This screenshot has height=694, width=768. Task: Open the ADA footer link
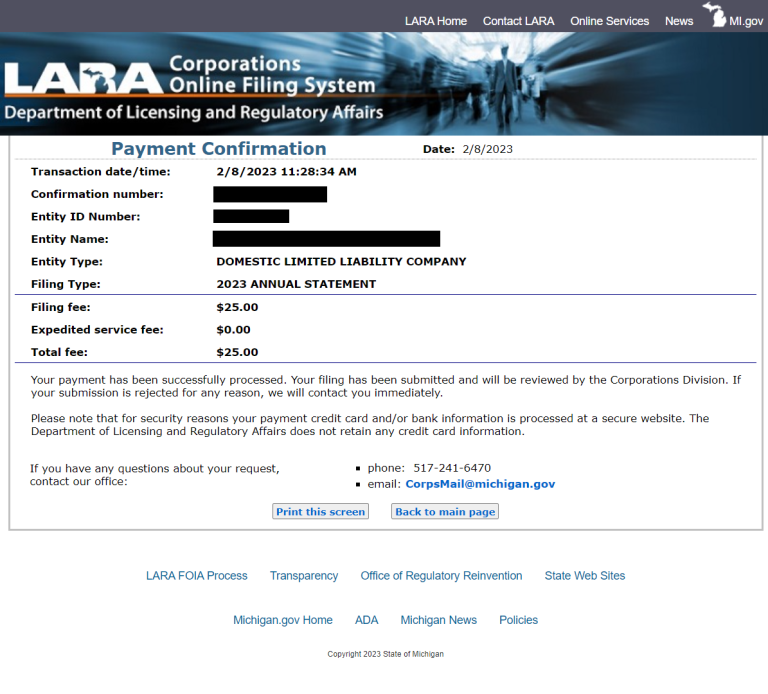pos(366,620)
